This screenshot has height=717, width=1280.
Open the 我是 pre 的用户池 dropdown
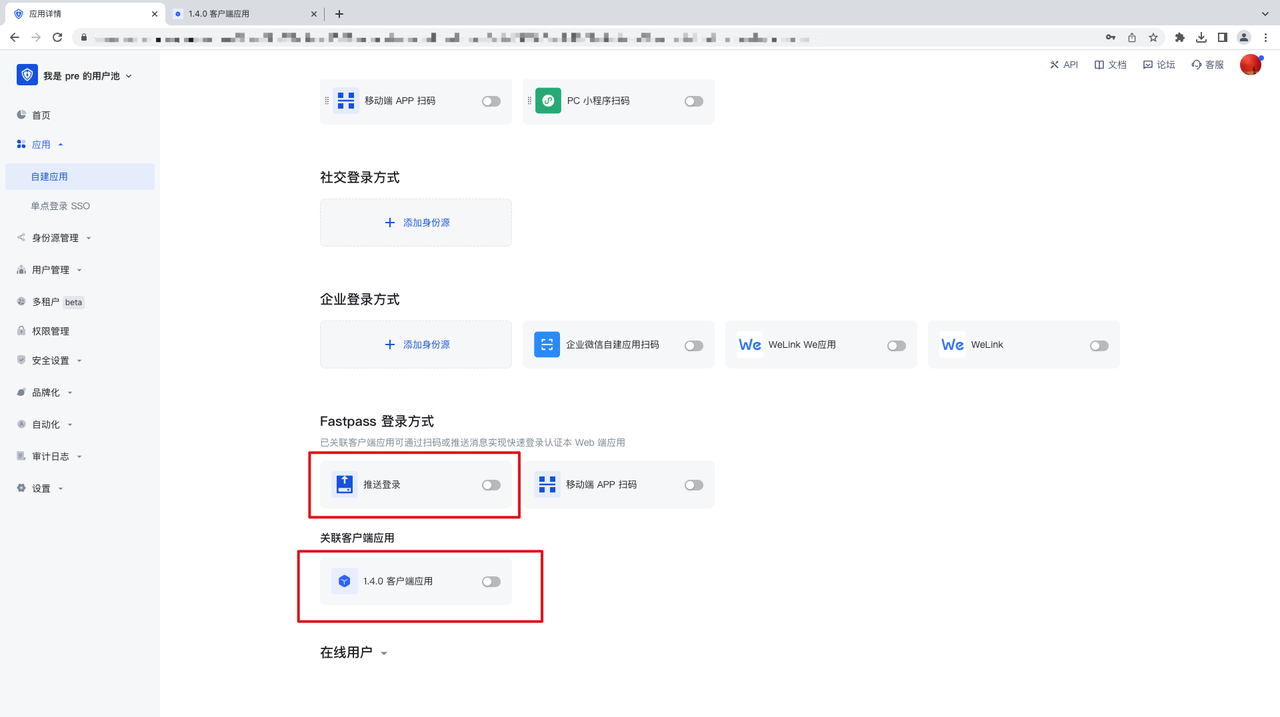(80, 74)
